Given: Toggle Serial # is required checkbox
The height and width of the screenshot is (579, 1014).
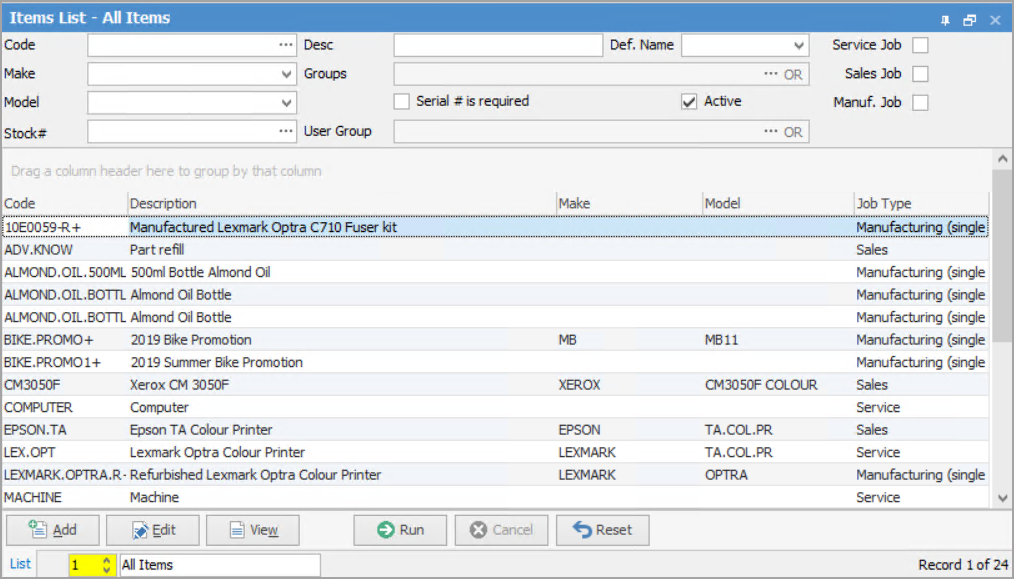Looking at the screenshot, I should click(402, 102).
